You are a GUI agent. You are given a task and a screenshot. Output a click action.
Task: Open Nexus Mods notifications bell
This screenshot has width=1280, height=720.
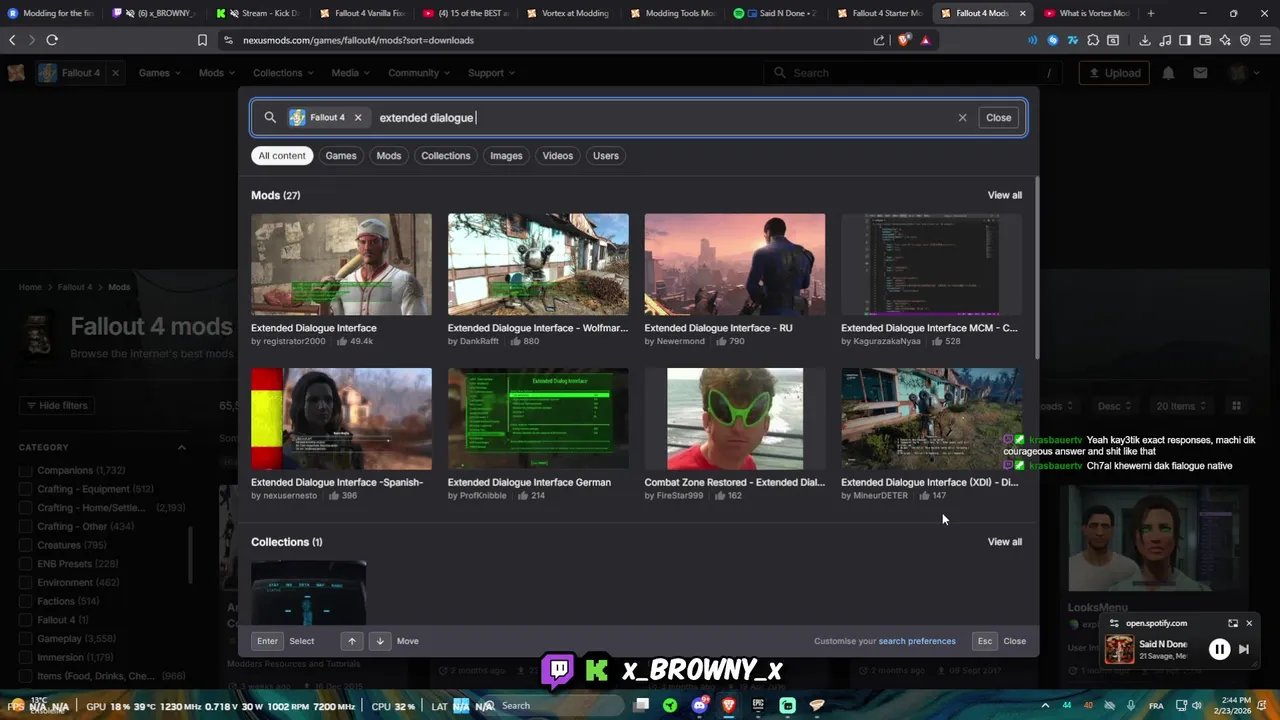tap(1168, 73)
